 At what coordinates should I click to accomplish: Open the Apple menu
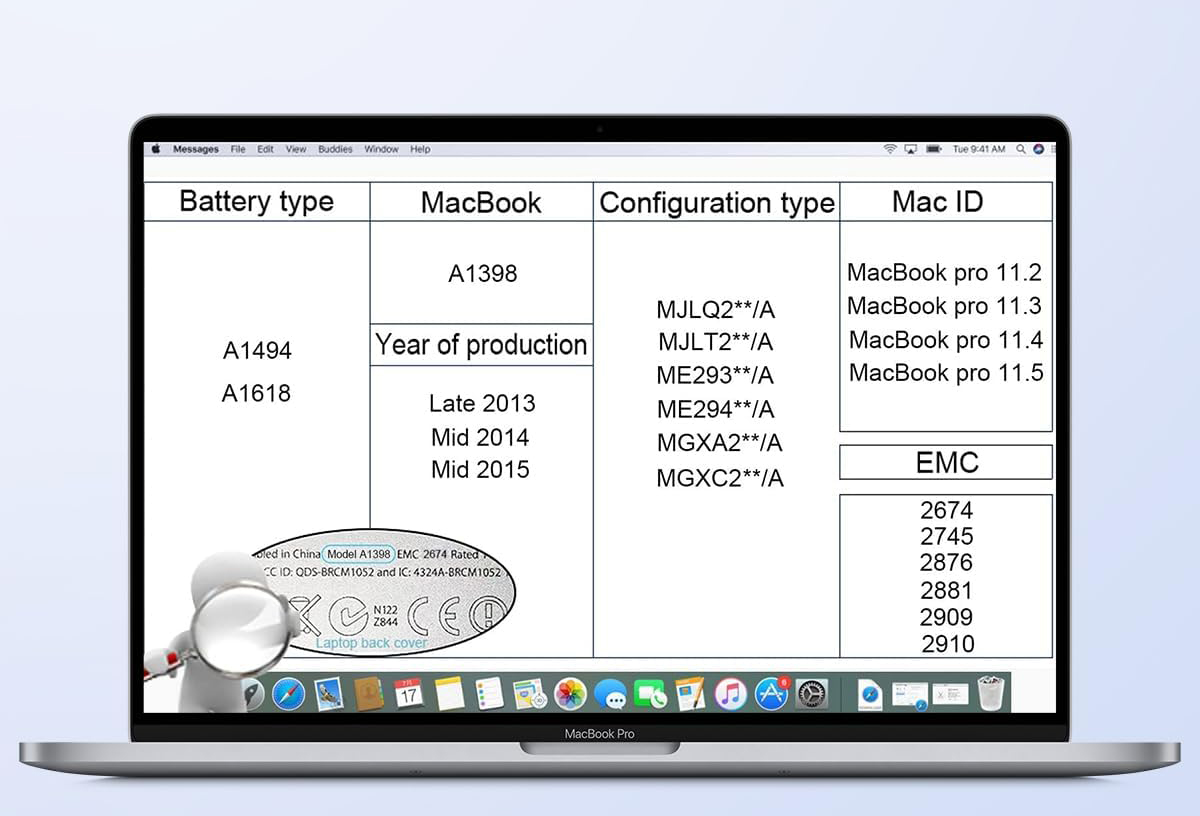click(156, 149)
